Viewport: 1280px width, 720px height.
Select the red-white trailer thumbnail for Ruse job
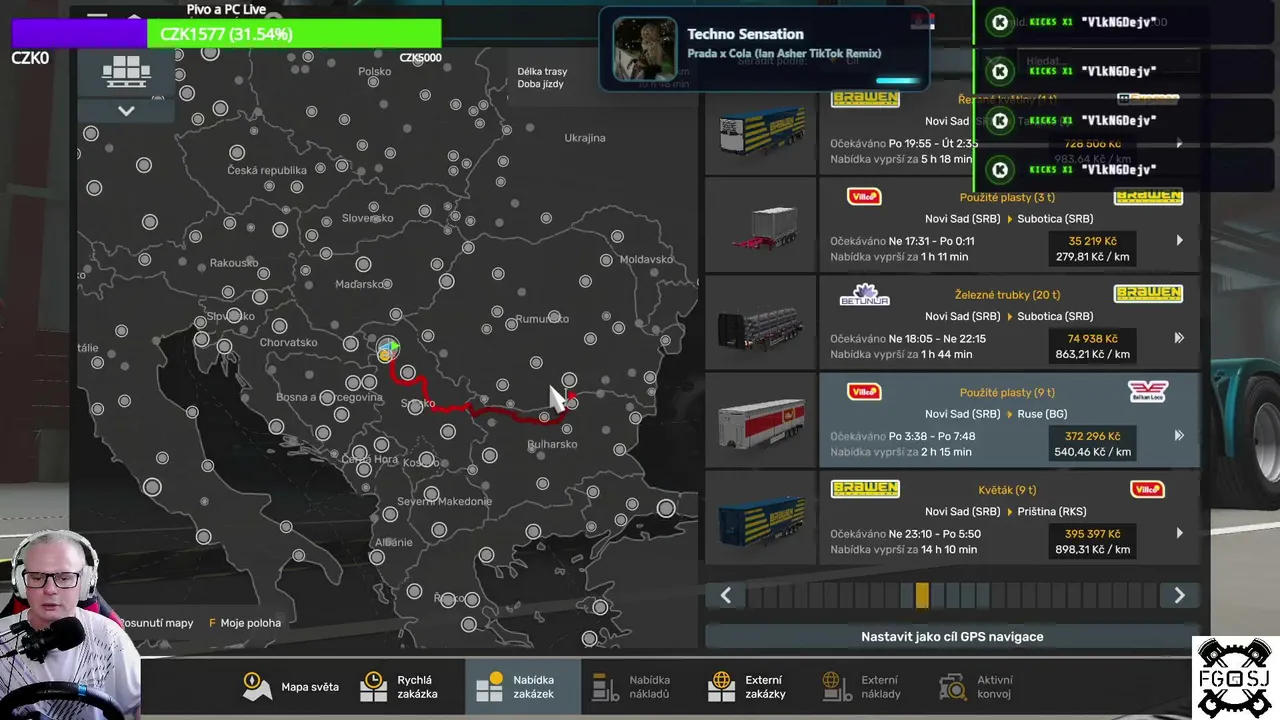[x=761, y=421]
